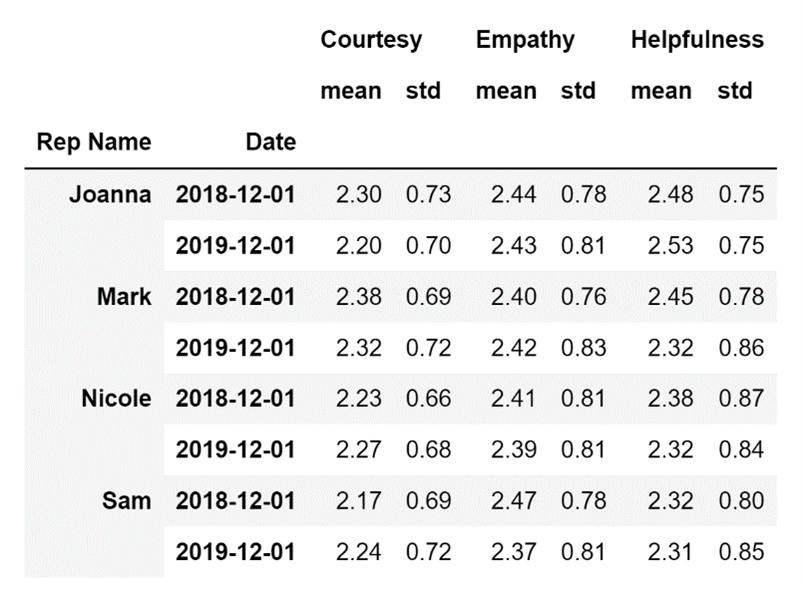Click the Courtesy column header
This screenshot has height=591, width=802.
click(371, 40)
